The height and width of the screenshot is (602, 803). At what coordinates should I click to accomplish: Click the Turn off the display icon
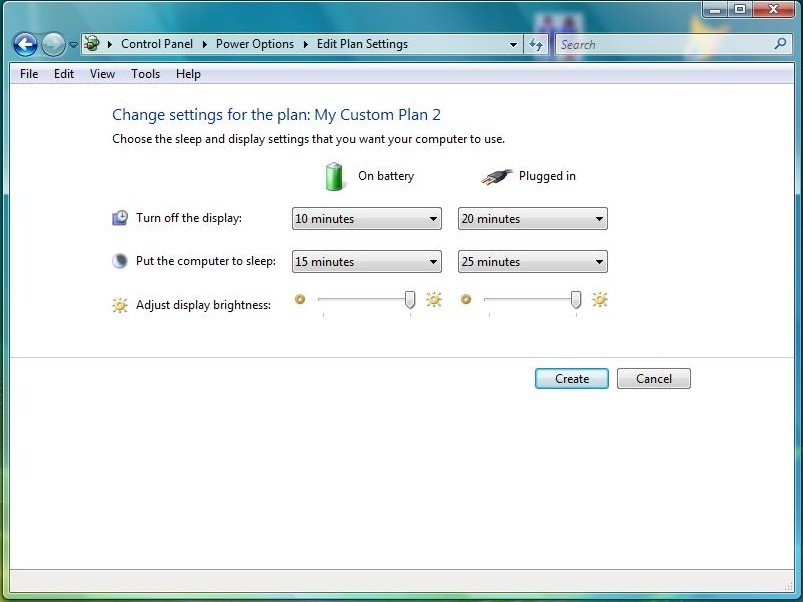(x=120, y=218)
